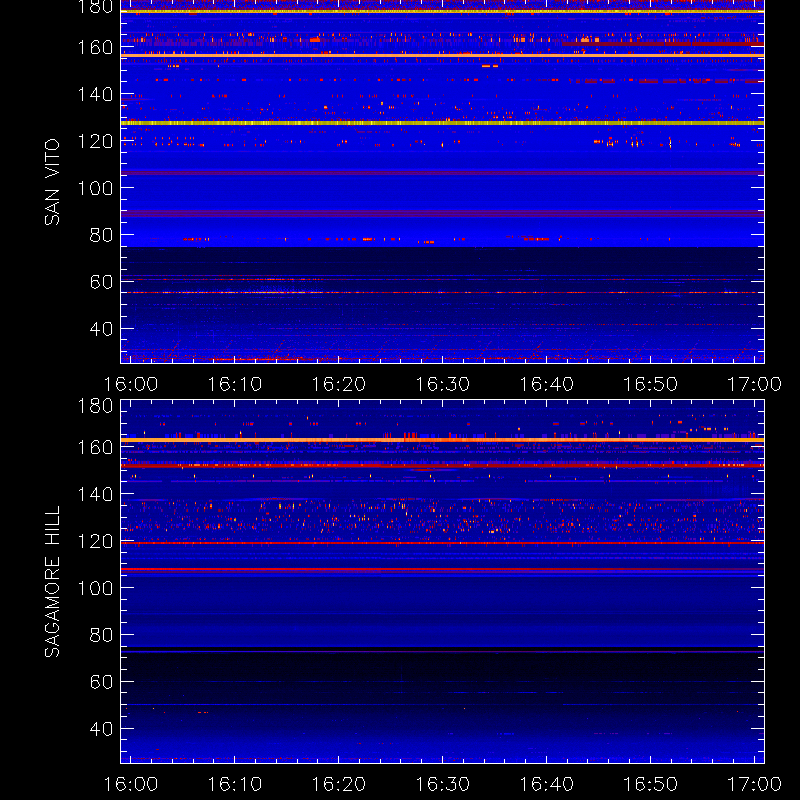Click 16:30 under the San Vito plot

point(443,384)
